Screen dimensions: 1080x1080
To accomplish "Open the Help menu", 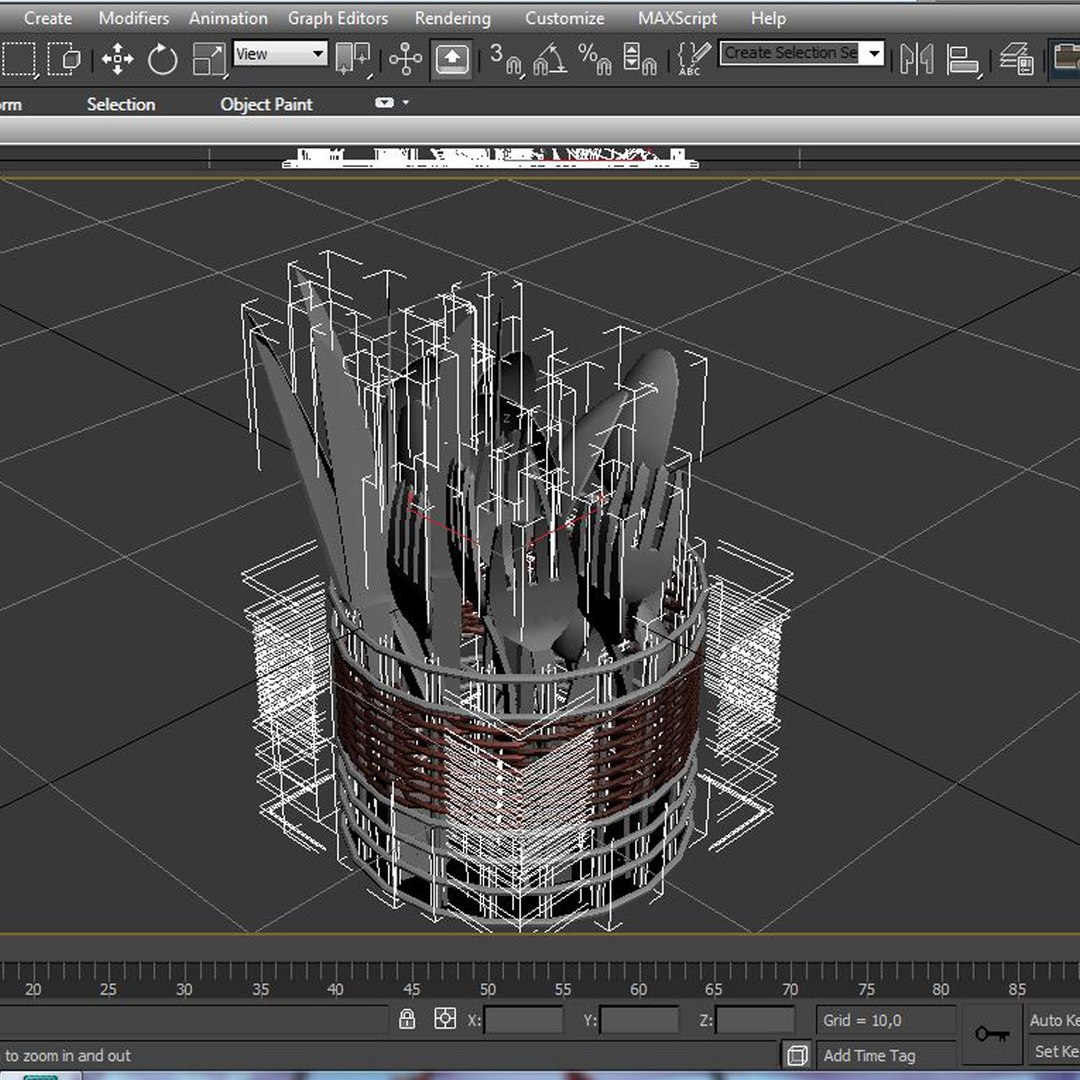I will (x=768, y=19).
